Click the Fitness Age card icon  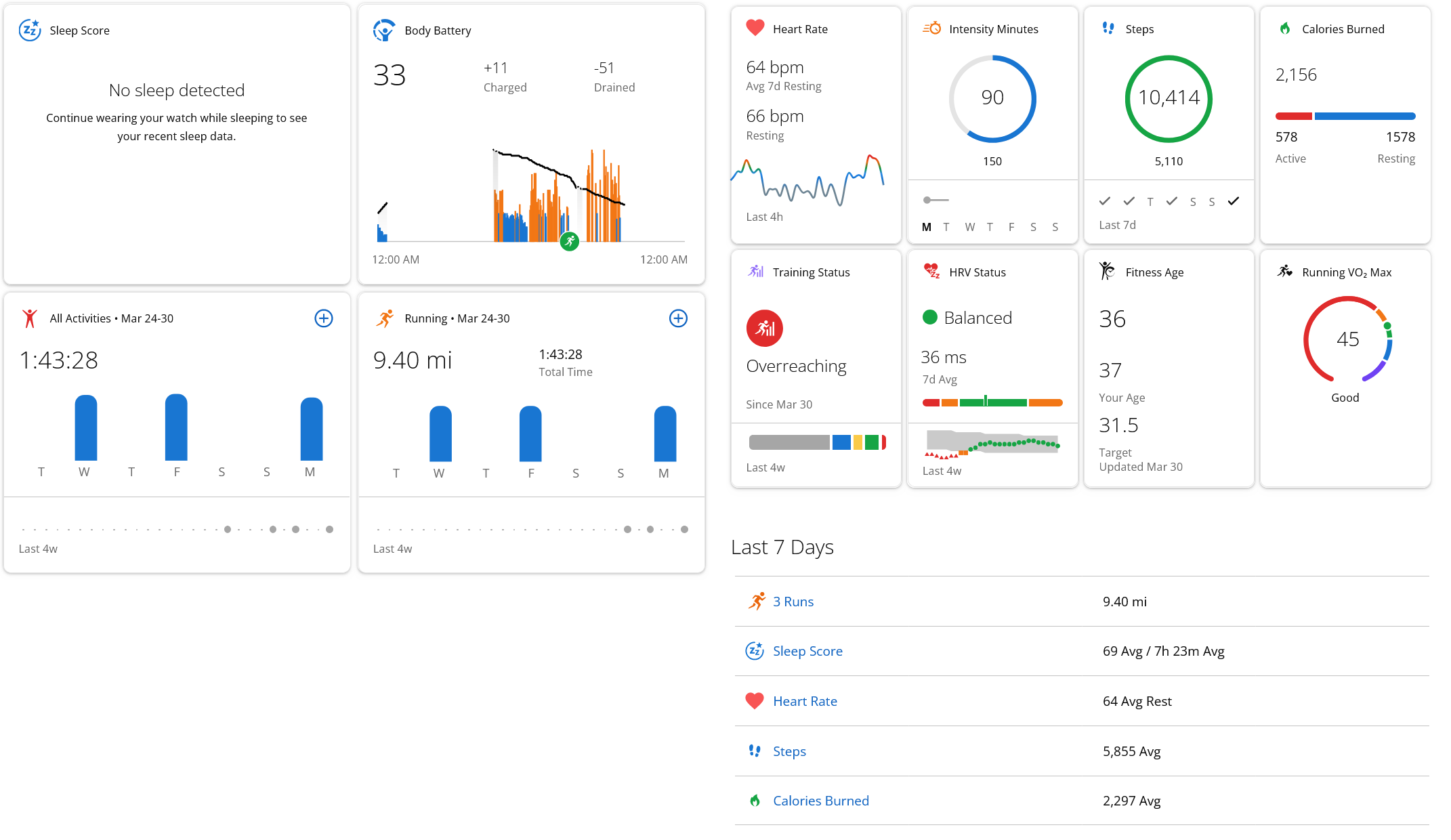click(x=1107, y=271)
